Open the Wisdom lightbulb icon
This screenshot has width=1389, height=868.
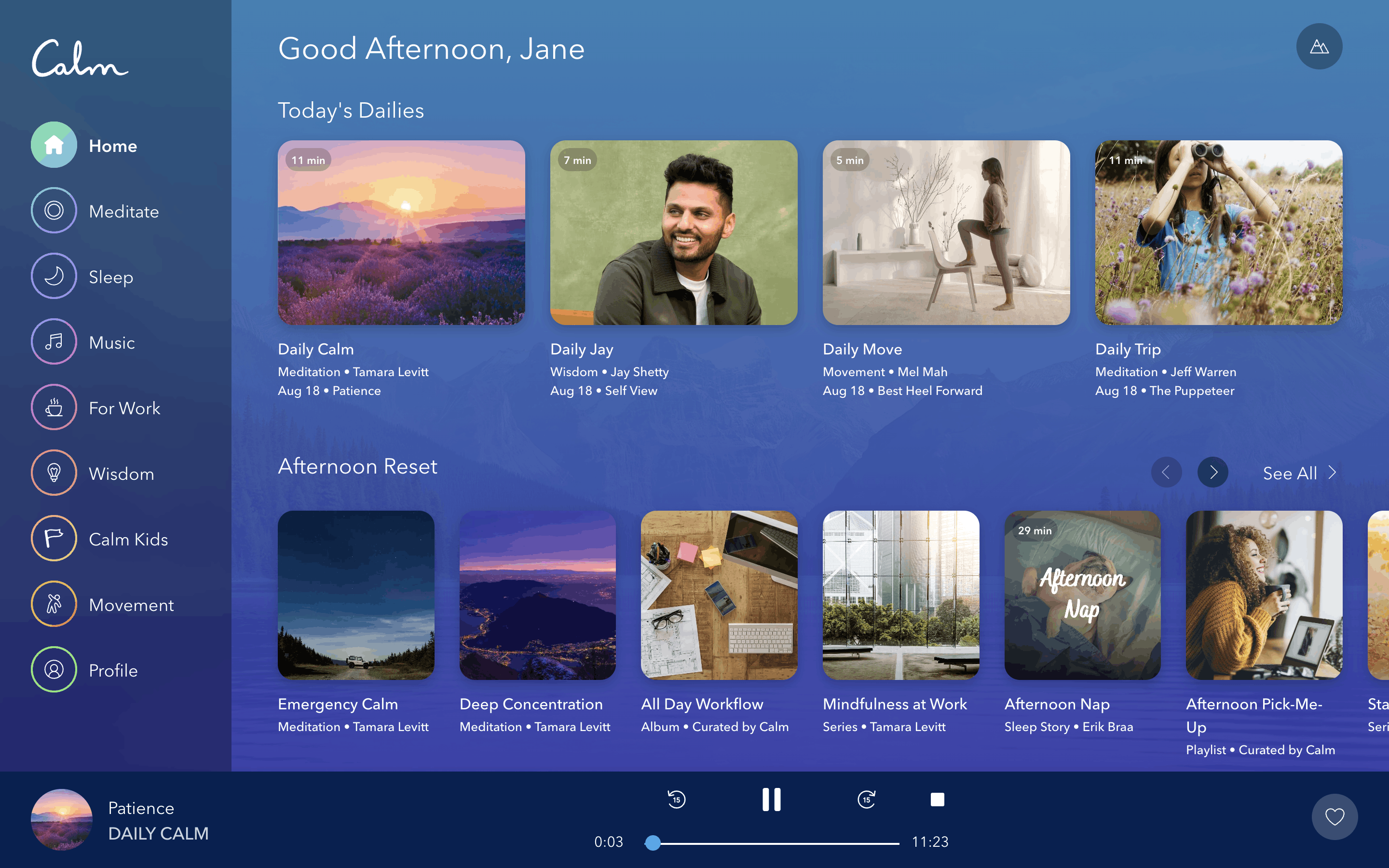(54, 473)
